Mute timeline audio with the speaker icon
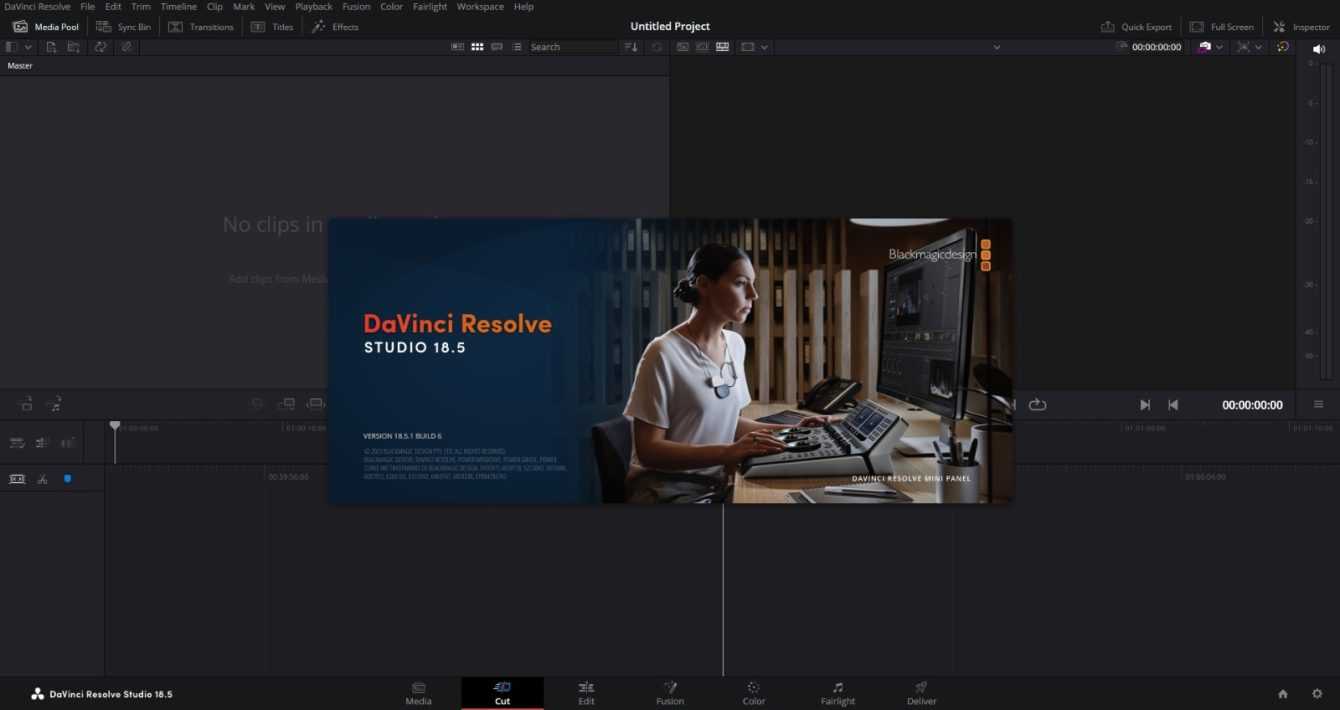1340x710 pixels. point(1318,47)
